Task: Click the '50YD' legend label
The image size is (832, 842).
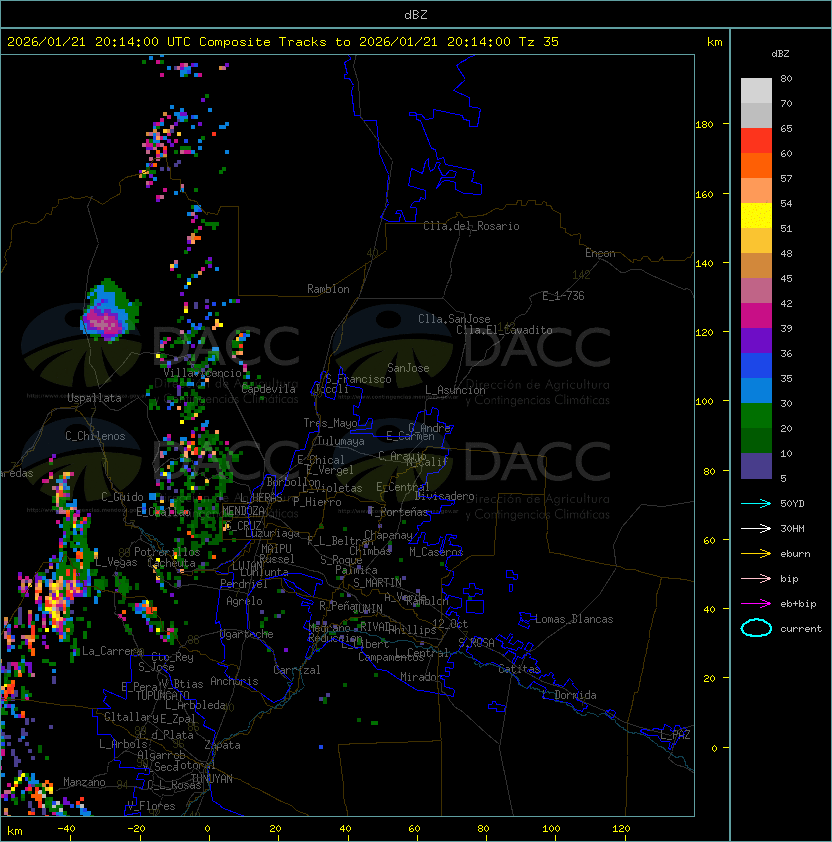Action: point(792,503)
